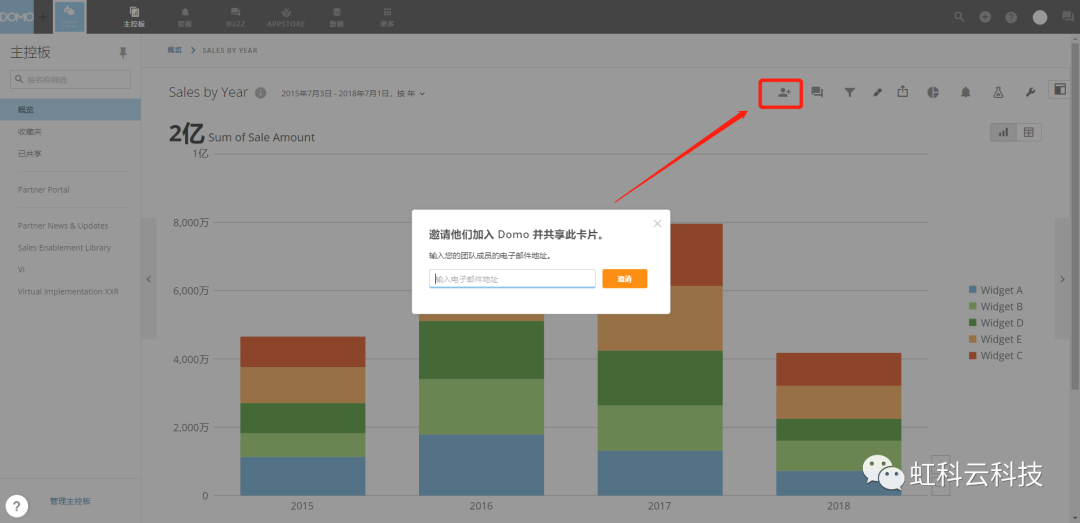Screen dimensions: 1080x523
Task: Open the pie chart analyzer icon
Action: (933, 92)
